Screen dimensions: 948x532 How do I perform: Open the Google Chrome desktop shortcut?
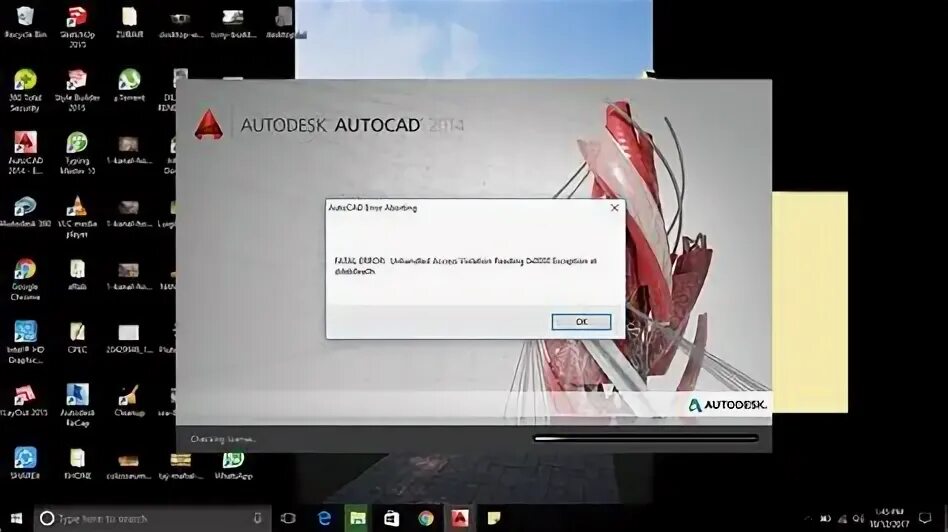coord(25,279)
